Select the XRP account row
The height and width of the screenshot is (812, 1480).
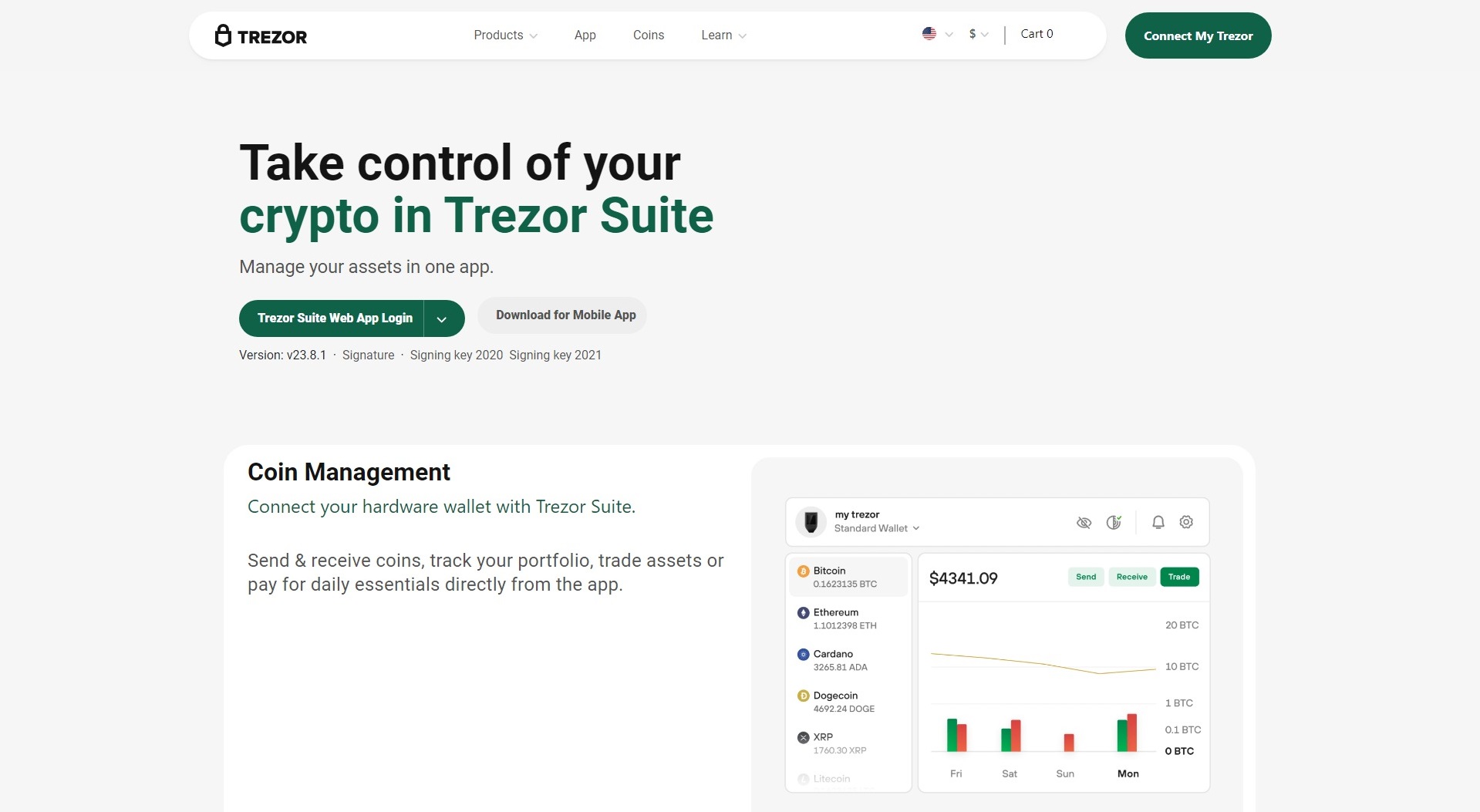click(x=848, y=743)
